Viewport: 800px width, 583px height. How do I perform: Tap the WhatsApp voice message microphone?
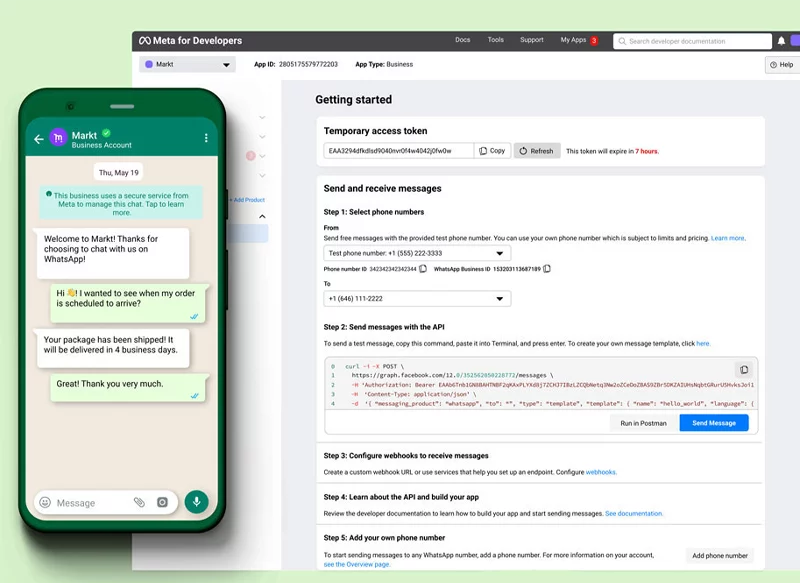coord(196,501)
